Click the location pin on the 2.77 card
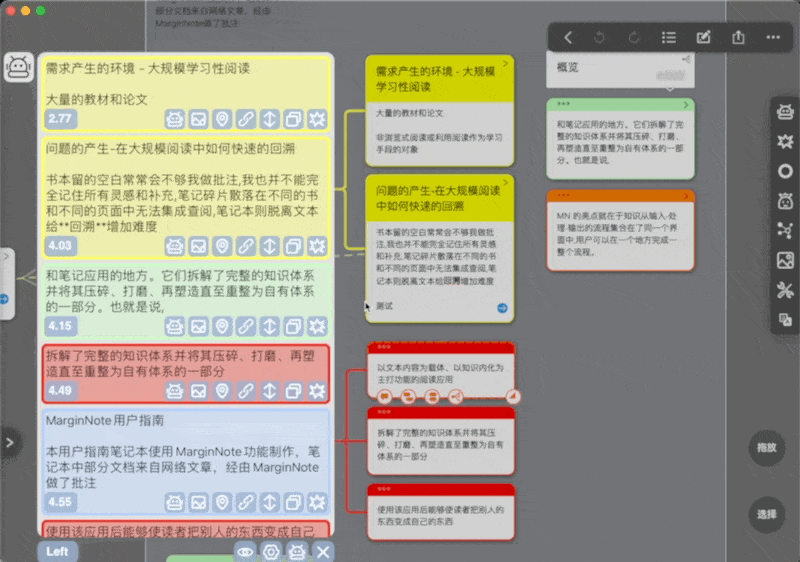This screenshot has height=562, width=800. click(222, 119)
